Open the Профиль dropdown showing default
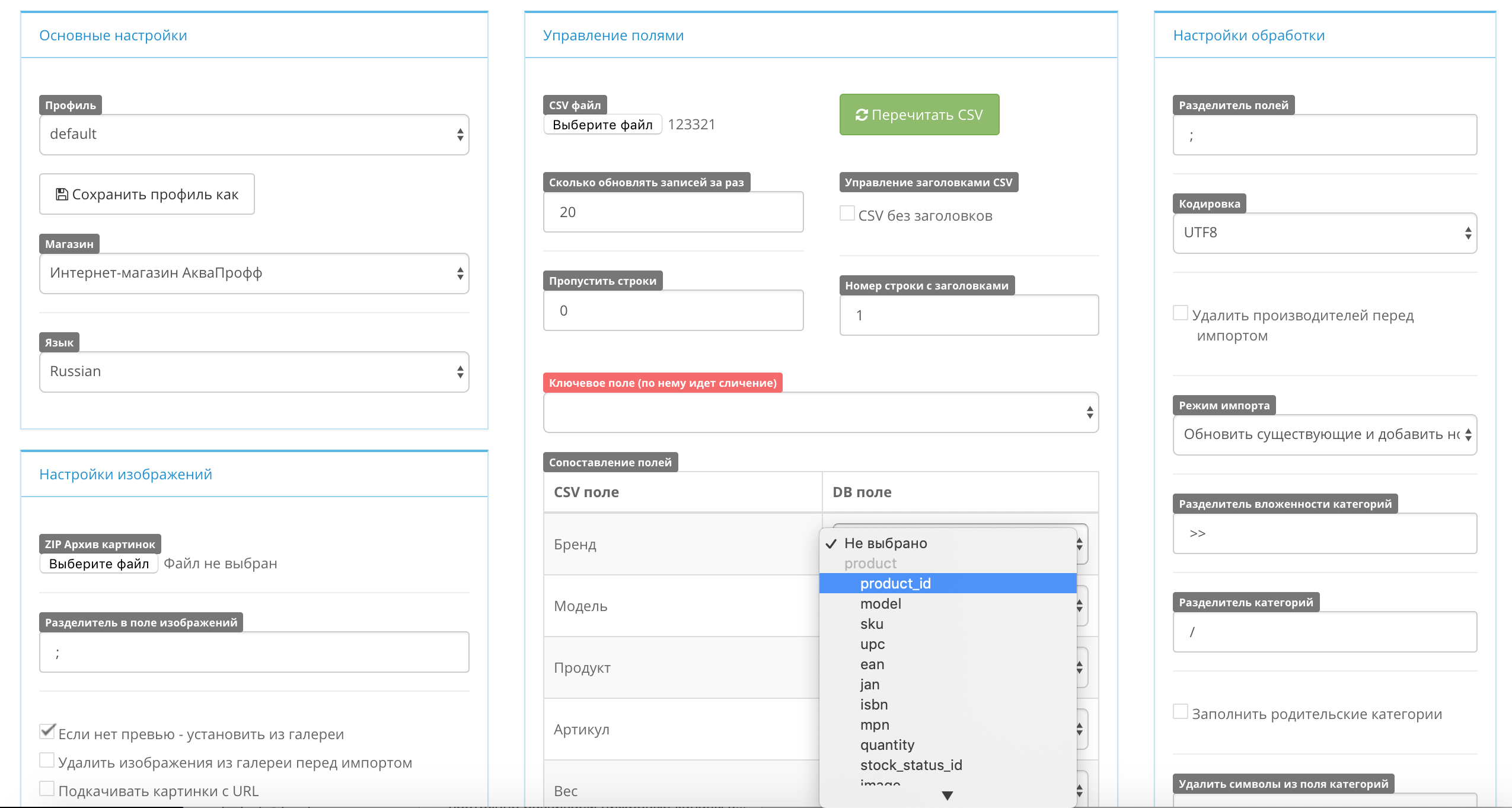The image size is (1512, 808). point(254,135)
